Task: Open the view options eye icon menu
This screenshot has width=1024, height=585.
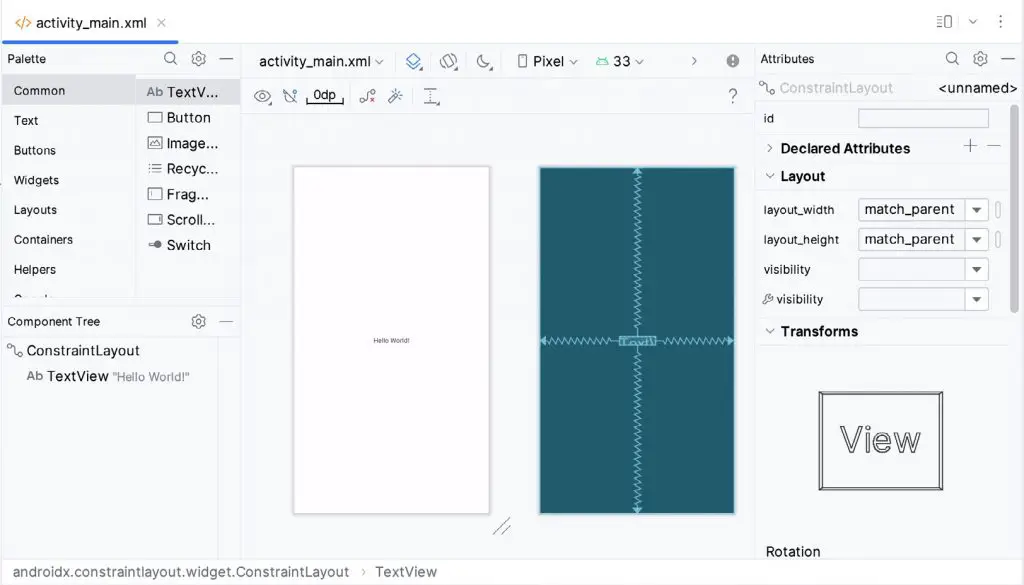Action: pos(262,96)
